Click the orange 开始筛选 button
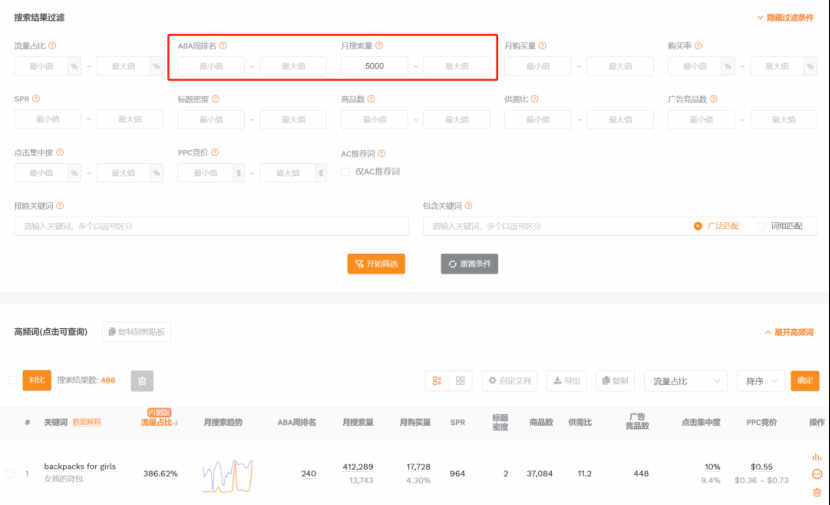Screen dimensions: 830x505 [x=376, y=264]
